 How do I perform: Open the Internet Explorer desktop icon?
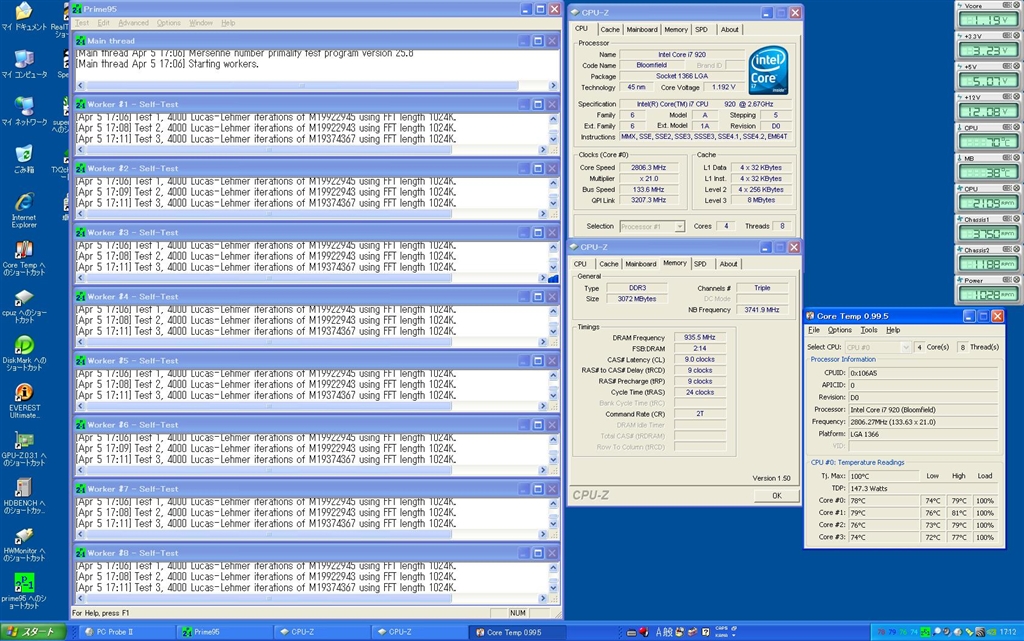pos(23,202)
